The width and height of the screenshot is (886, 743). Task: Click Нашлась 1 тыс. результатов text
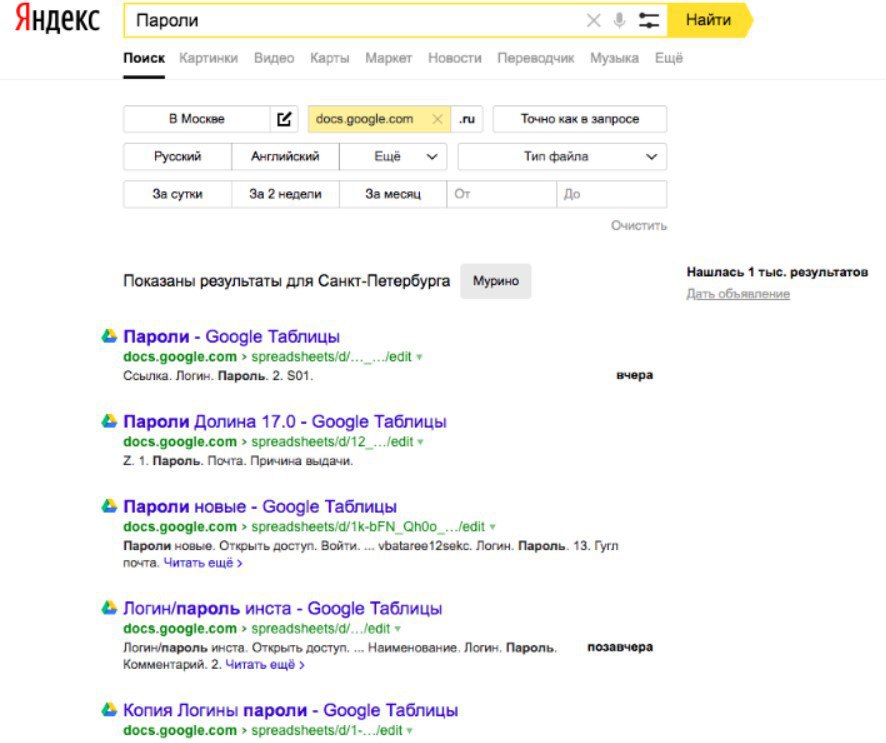point(777,272)
